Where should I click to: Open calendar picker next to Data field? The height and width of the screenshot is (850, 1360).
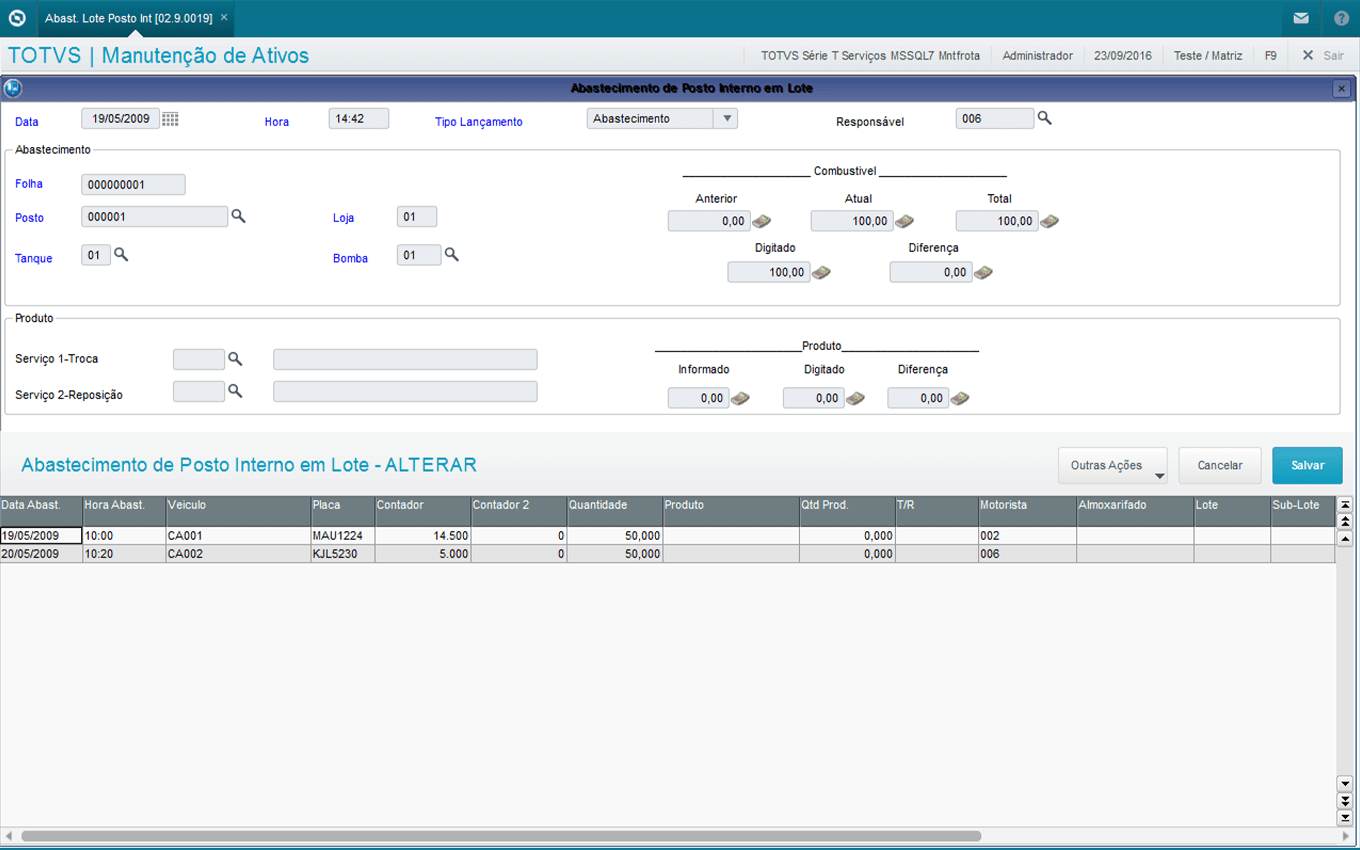[x=170, y=119]
